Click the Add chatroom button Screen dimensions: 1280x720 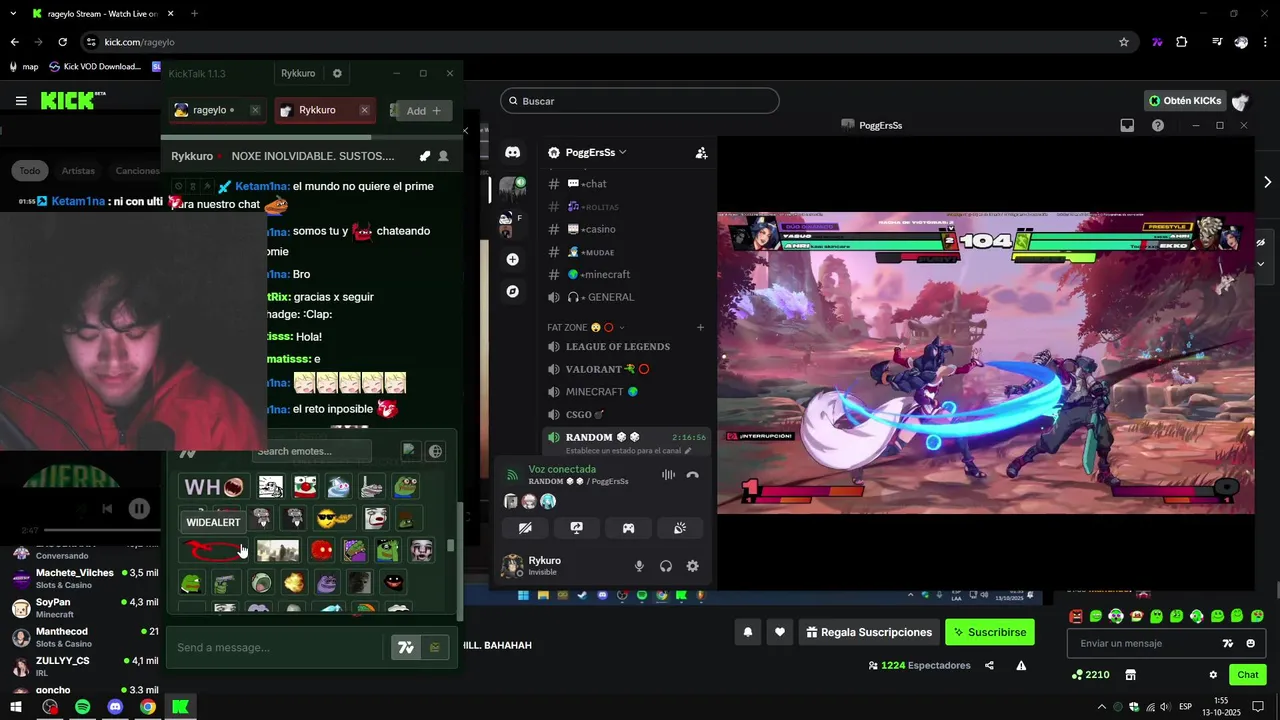pos(423,111)
